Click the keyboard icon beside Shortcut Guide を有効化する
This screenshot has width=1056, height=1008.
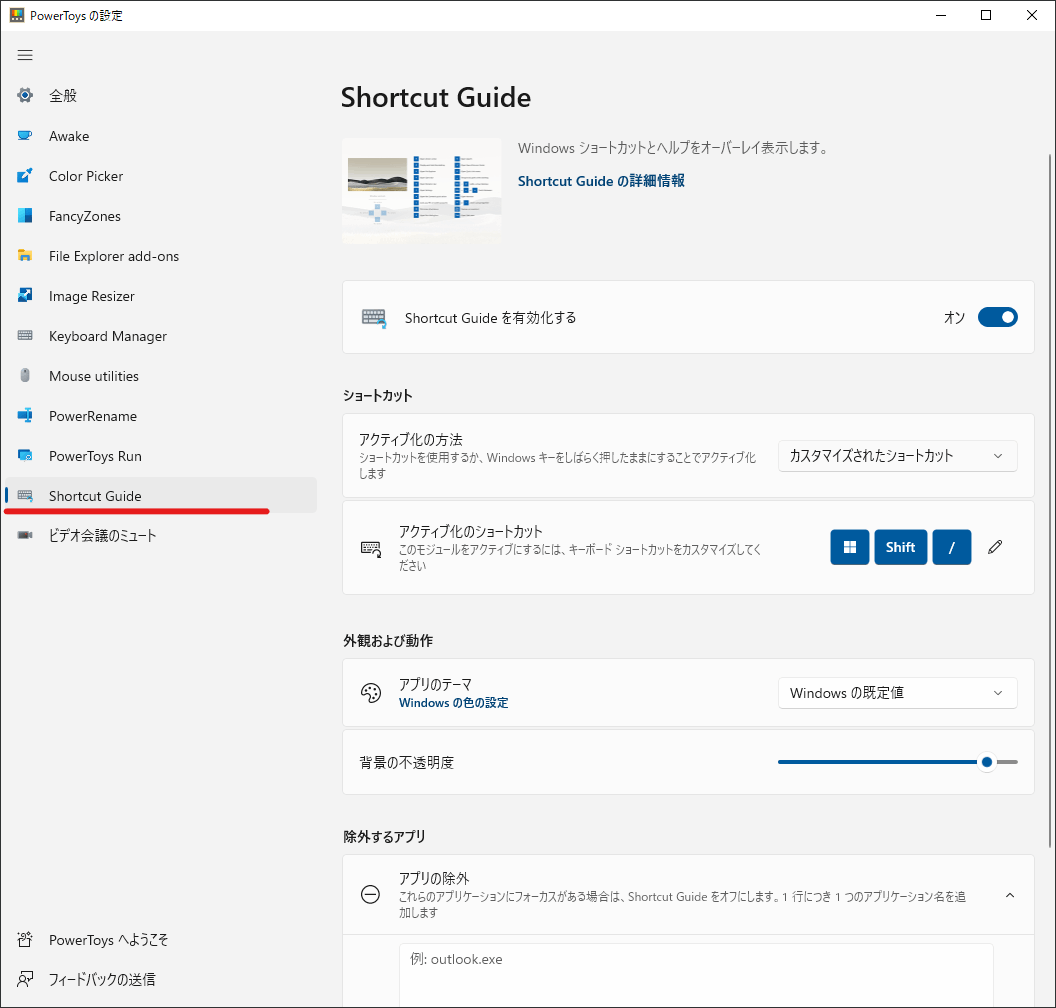click(x=374, y=318)
